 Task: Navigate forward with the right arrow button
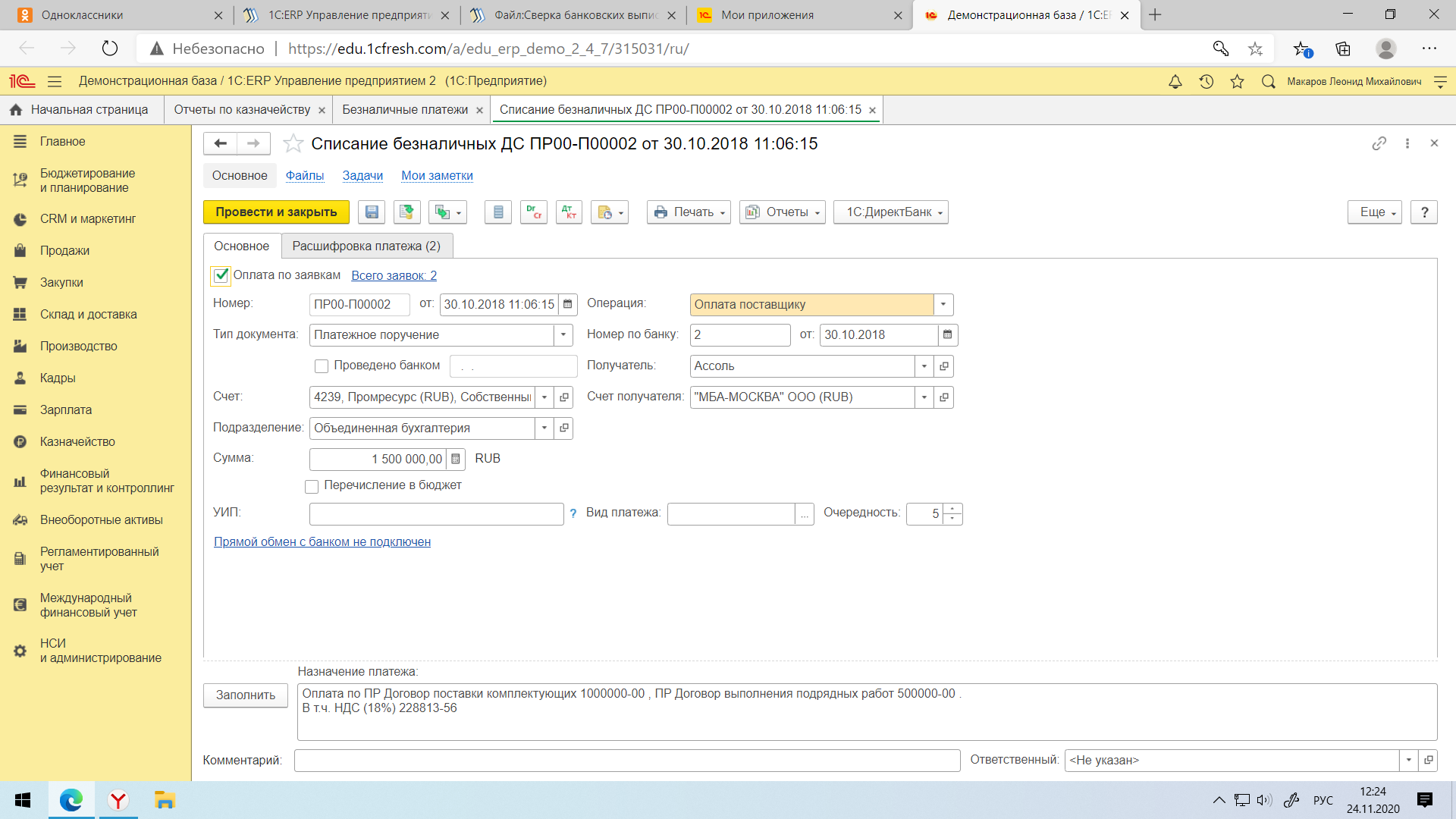click(x=254, y=143)
